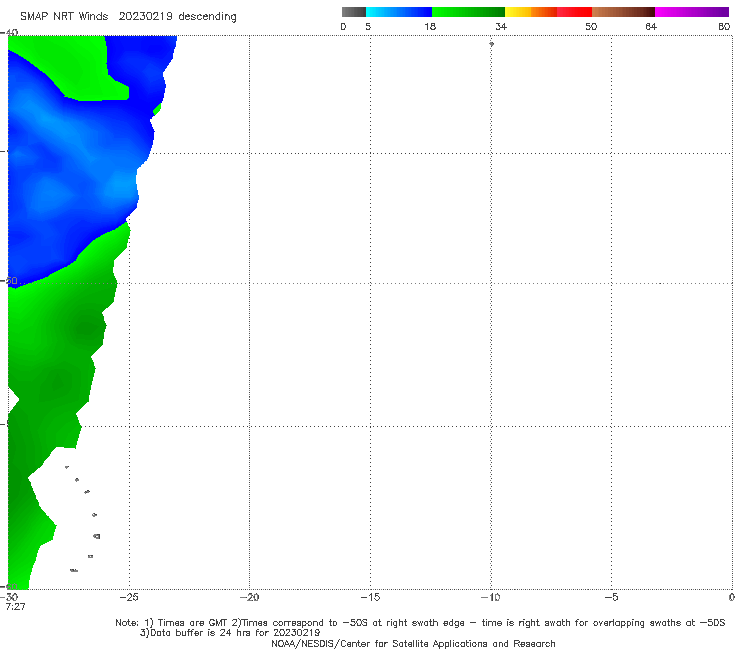The height and width of the screenshot is (650, 740).
Task: Click the x-axis label -15
Action: pos(370,597)
